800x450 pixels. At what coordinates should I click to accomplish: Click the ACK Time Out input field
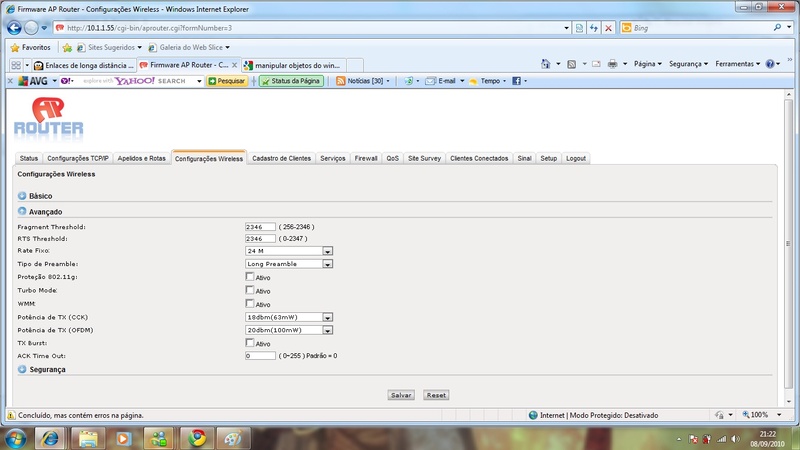click(x=260, y=356)
